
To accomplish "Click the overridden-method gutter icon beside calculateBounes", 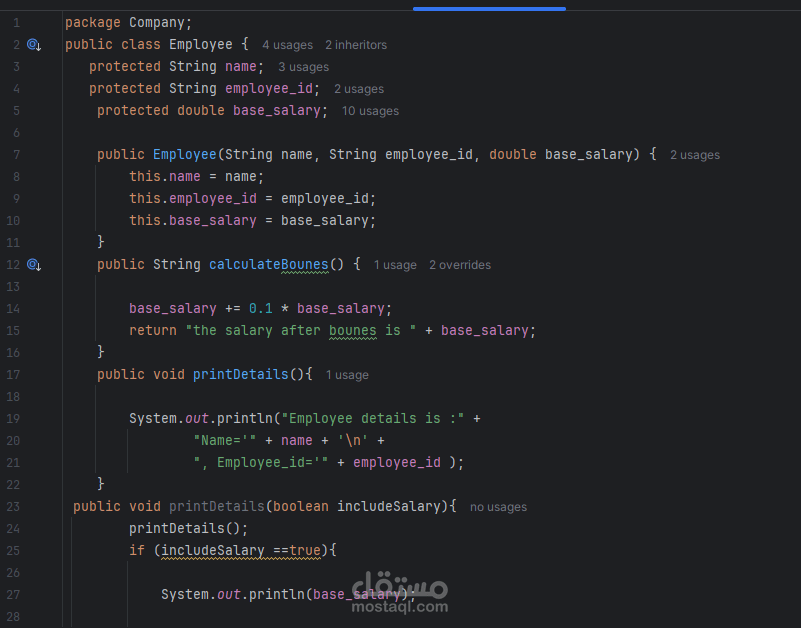I will (x=34, y=265).
